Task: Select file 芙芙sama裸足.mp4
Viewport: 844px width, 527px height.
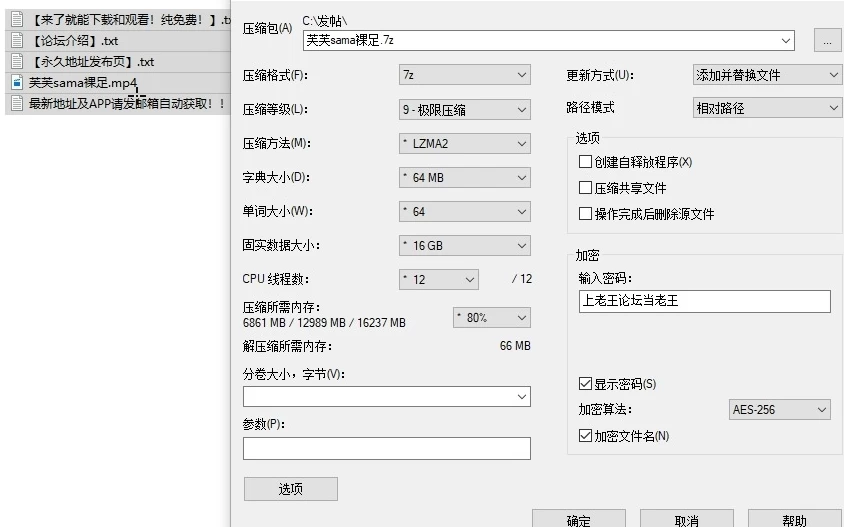Action: [117, 82]
